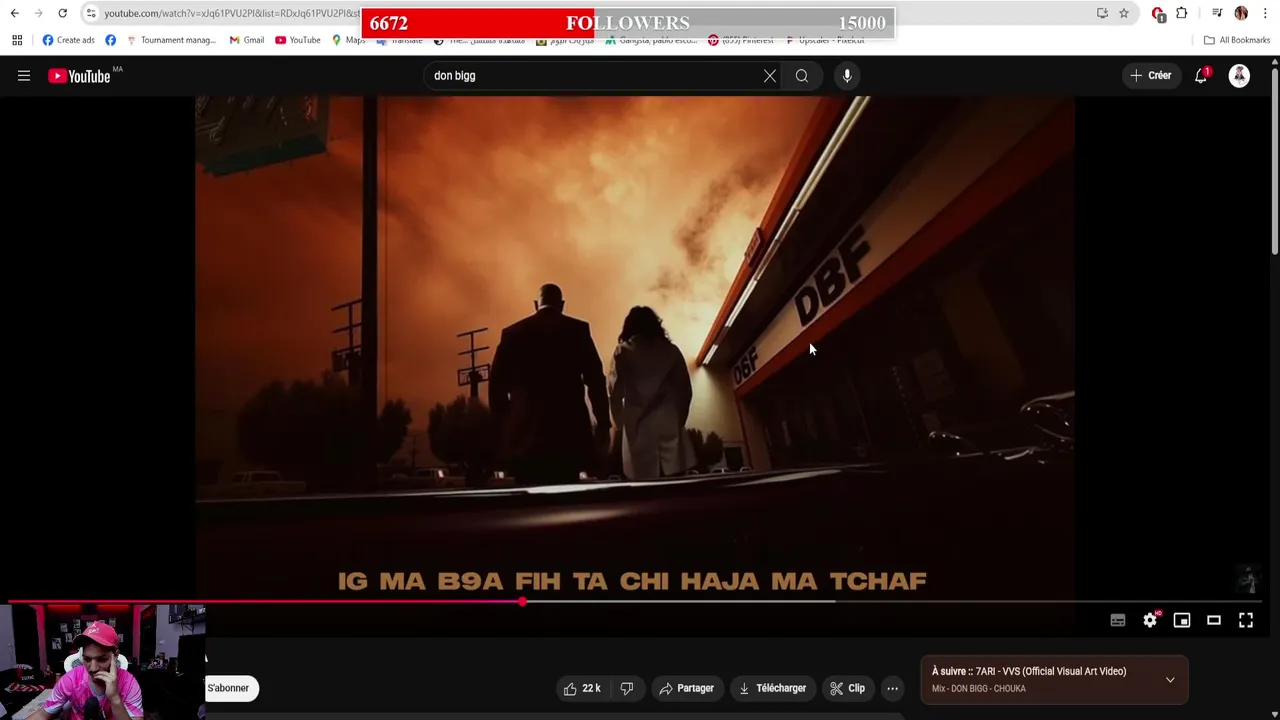Toggle theater mode view
Viewport: 1280px width, 720px height.
click(1214, 621)
